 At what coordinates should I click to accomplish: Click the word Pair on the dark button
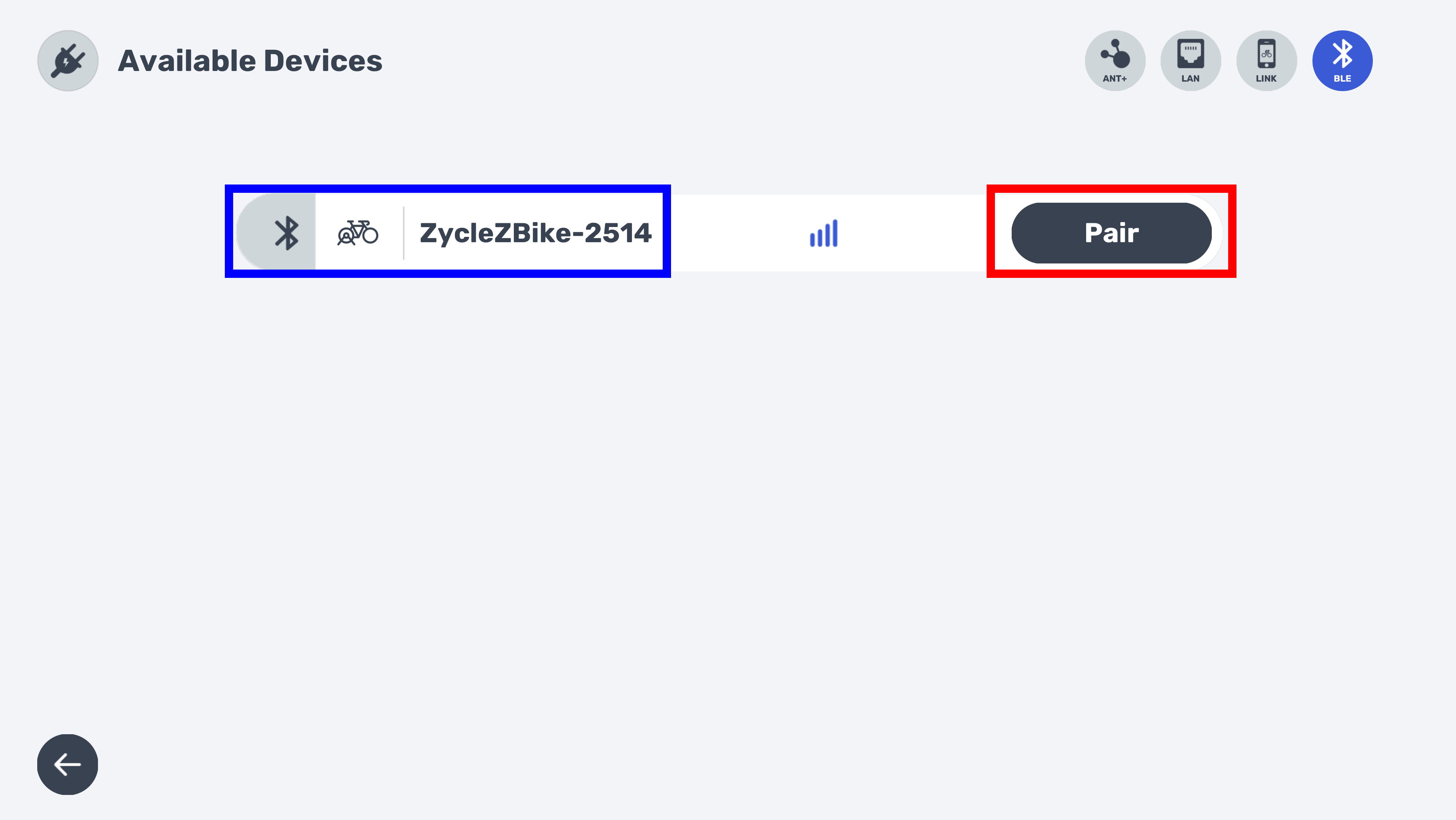tap(1111, 233)
